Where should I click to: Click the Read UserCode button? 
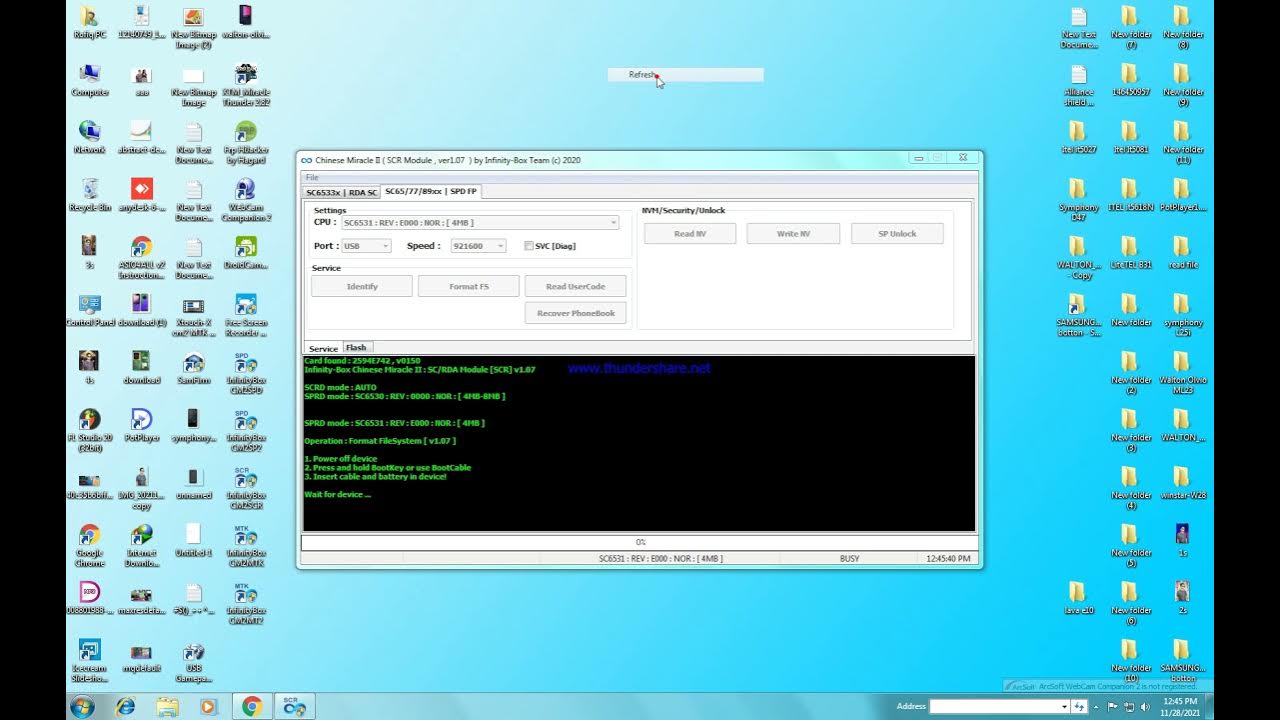[575, 286]
